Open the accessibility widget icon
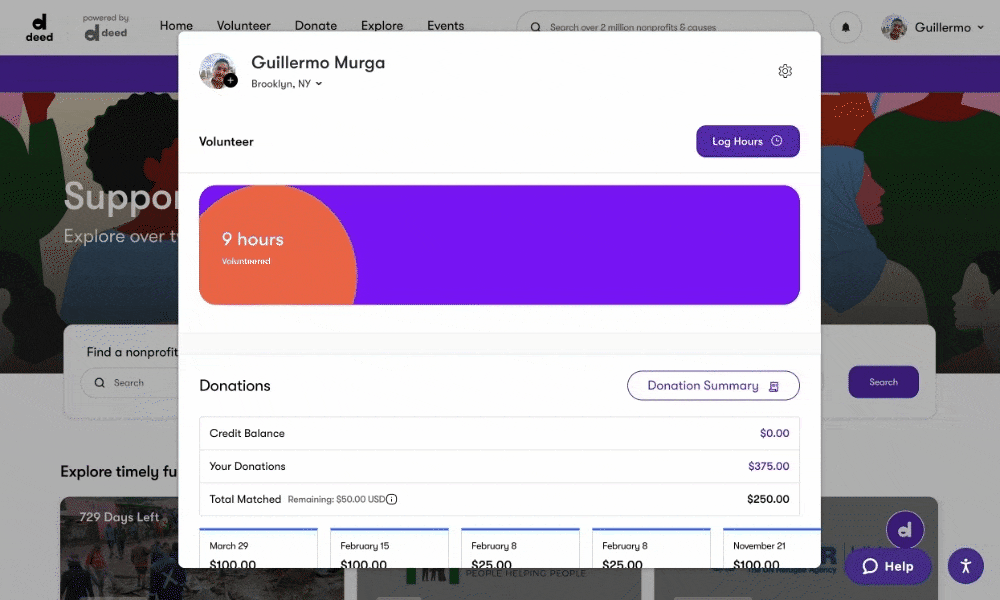1000x600 pixels. click(x=965, y=566)
